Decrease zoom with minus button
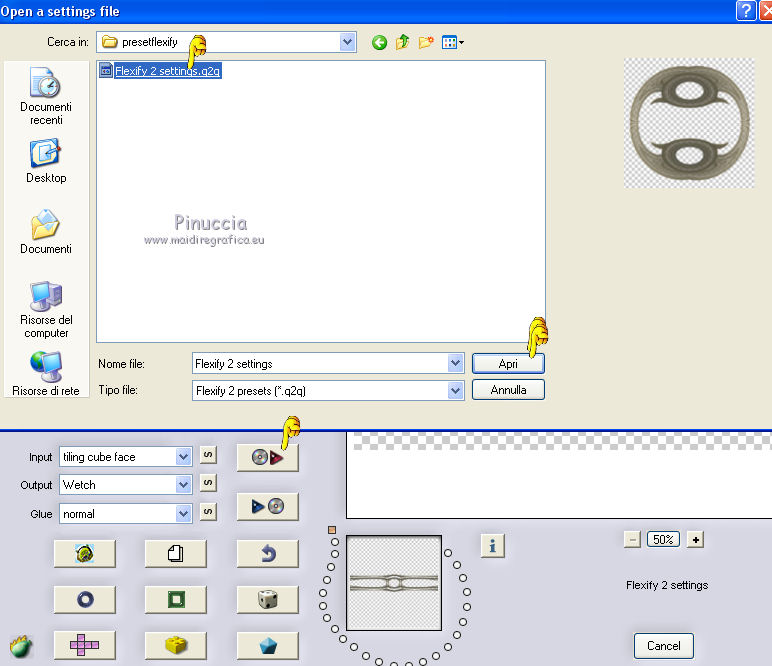Image resolution: width=772 pixels, height=666 pixels. 632,539
